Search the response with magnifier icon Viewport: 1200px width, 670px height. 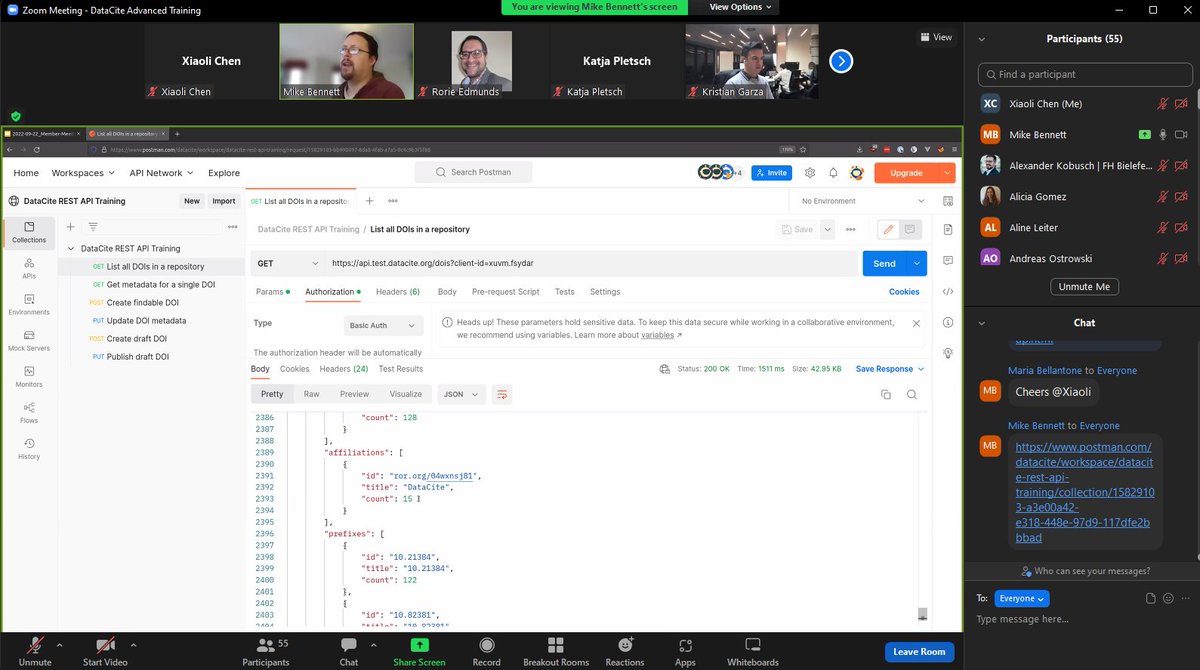pos(912,394)
